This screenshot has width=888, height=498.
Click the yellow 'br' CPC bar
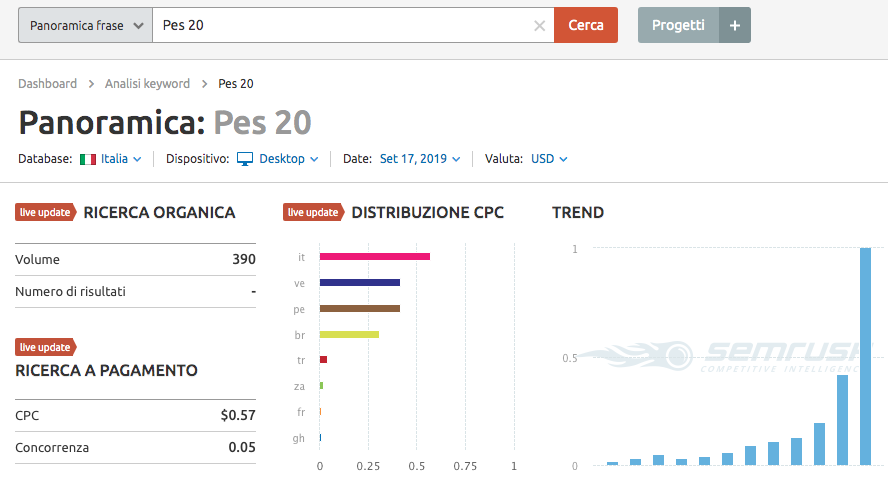[349, 335]
